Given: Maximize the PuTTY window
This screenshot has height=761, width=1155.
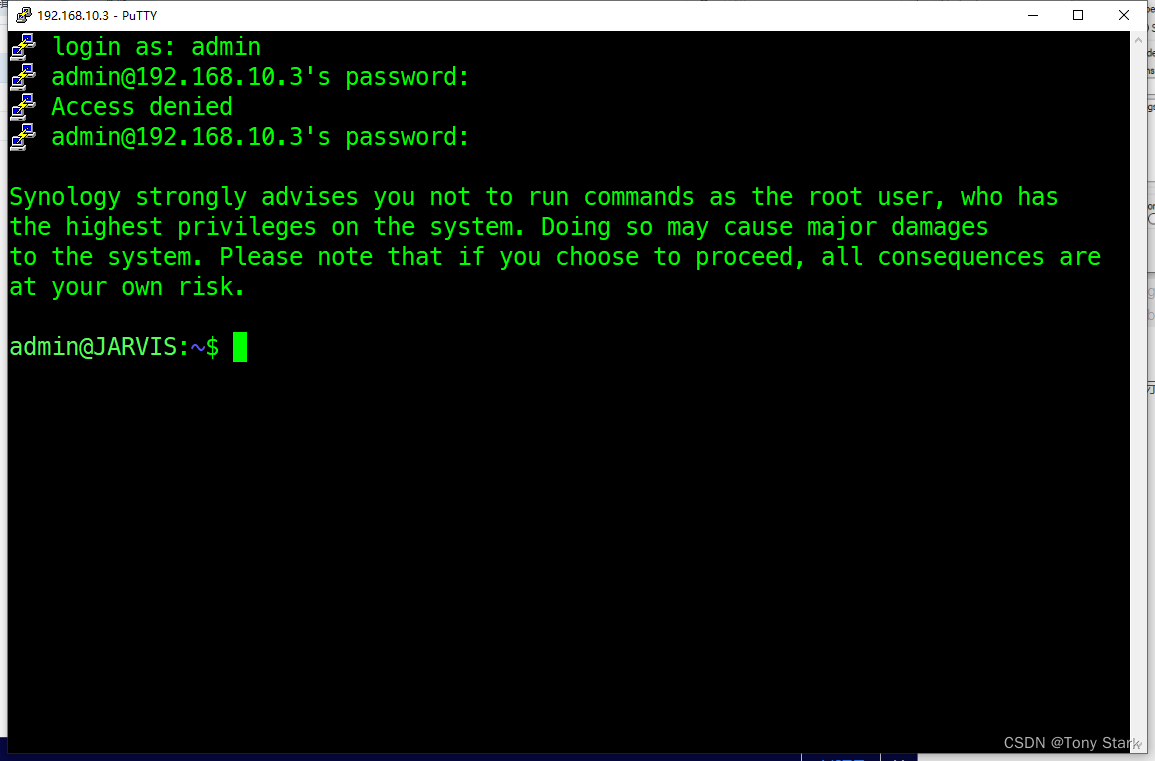Looking at the screenshot, I should point(1078,15).
